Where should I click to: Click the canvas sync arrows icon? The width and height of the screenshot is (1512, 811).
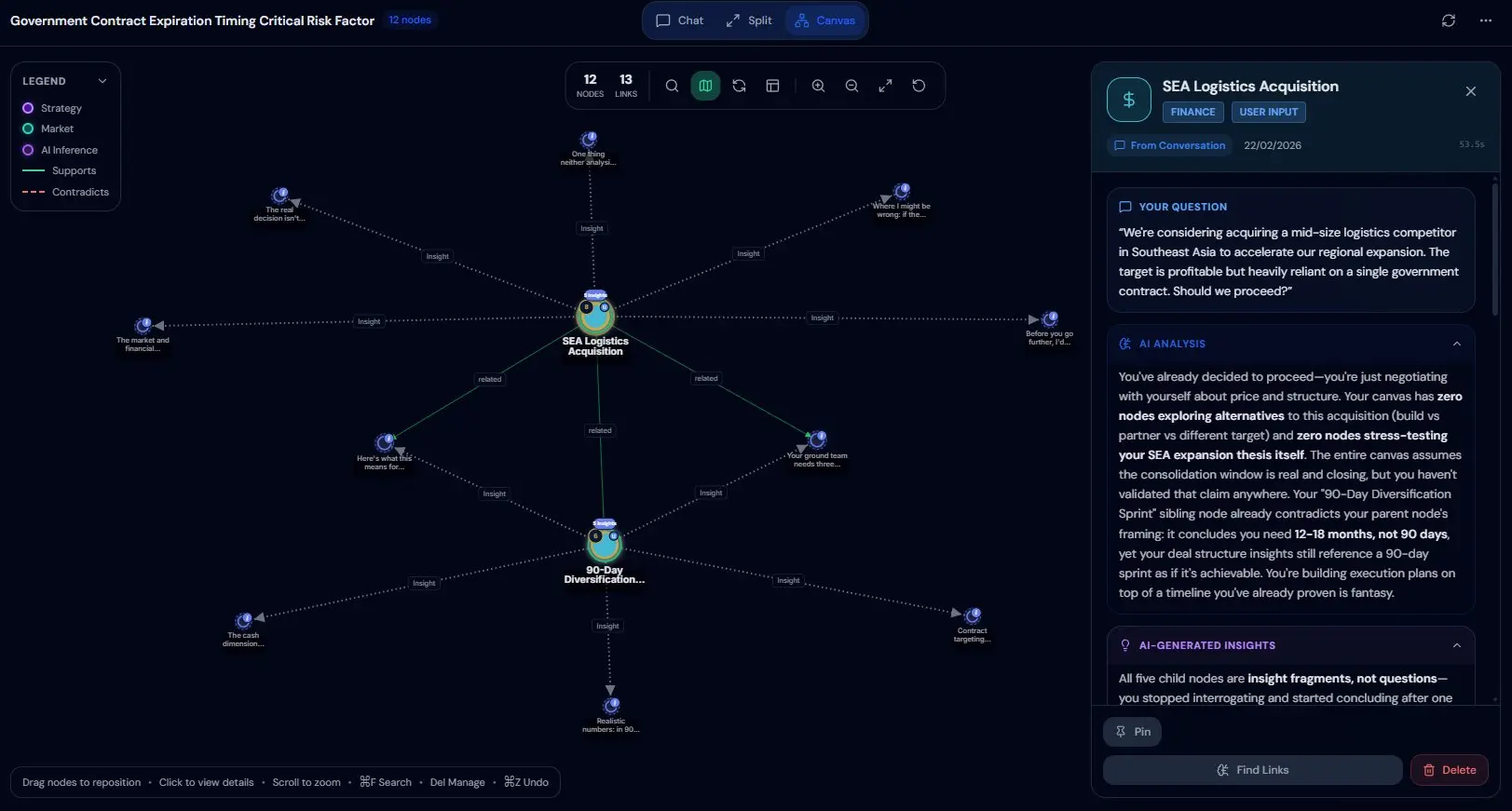(x=739, y=86)
